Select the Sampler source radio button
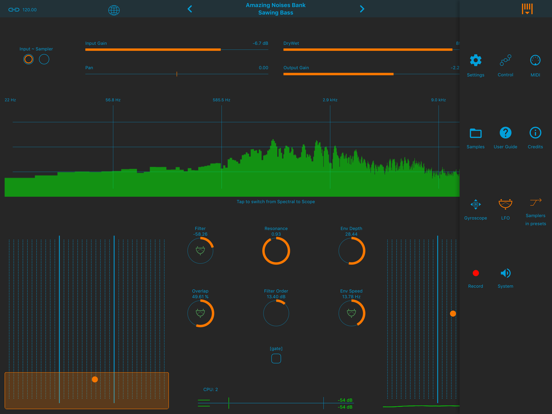This screenshot has width=552, height=414. tap(44, 59)
